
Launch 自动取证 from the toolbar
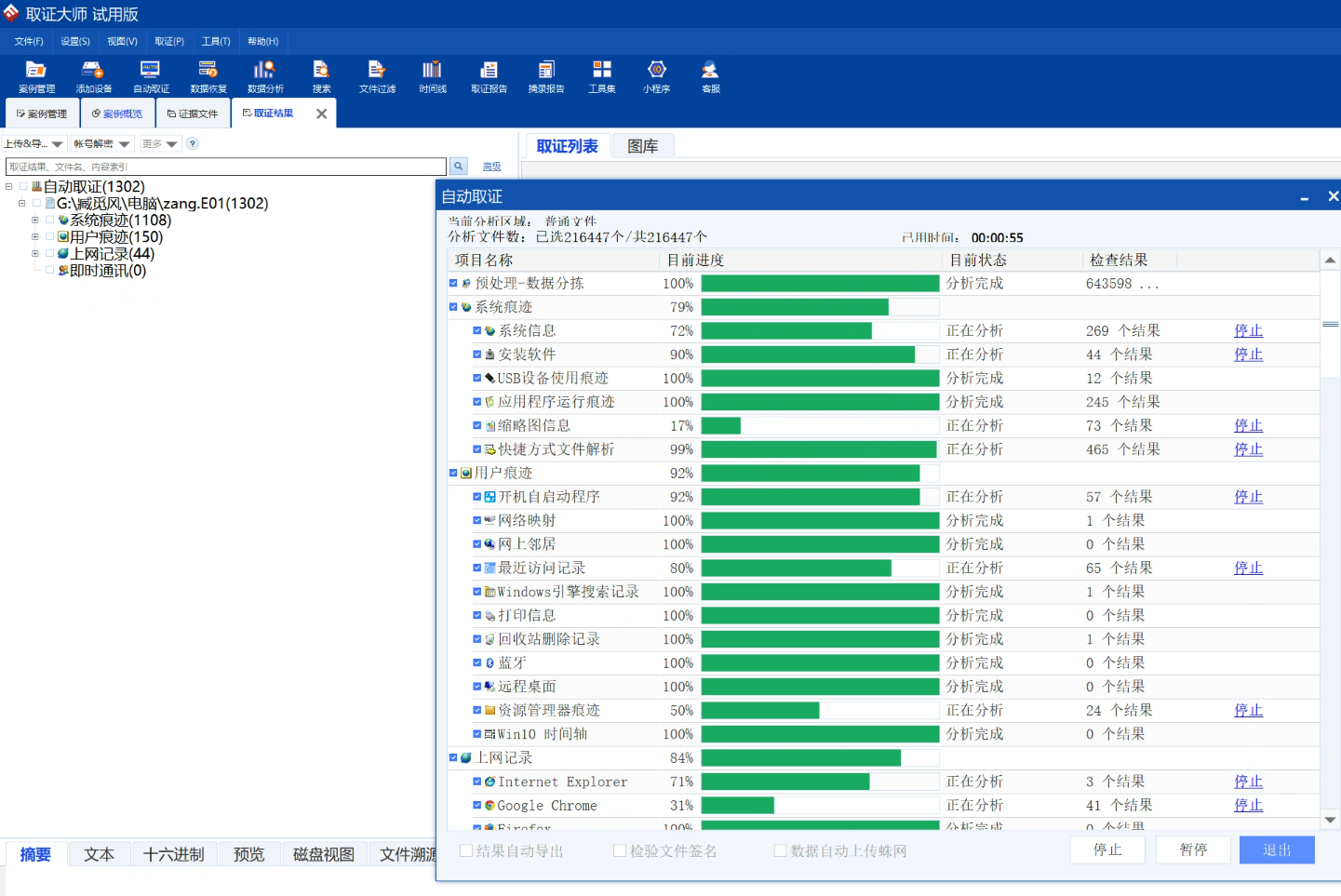click(x=151, y=76)
